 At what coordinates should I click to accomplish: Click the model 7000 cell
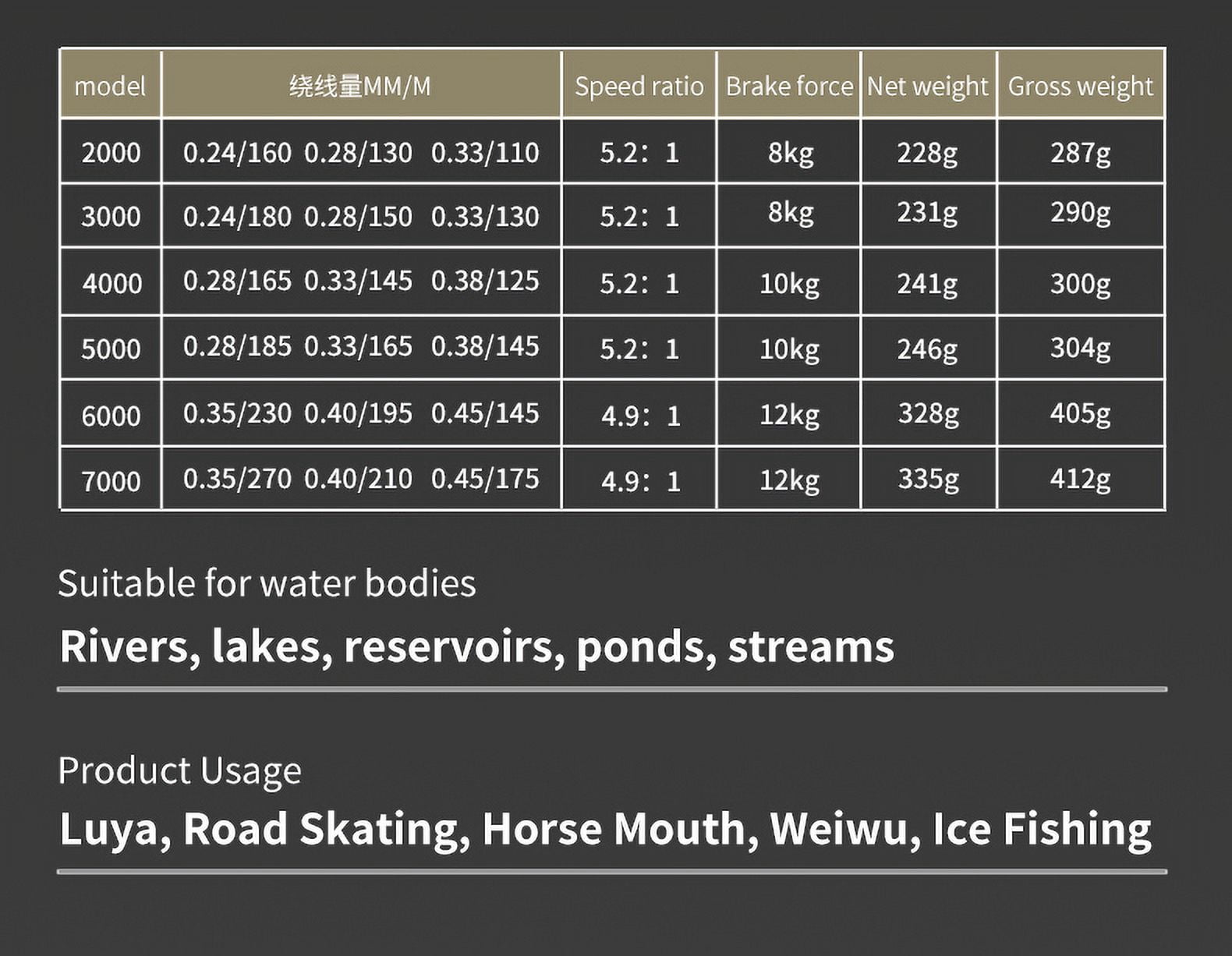111,480
